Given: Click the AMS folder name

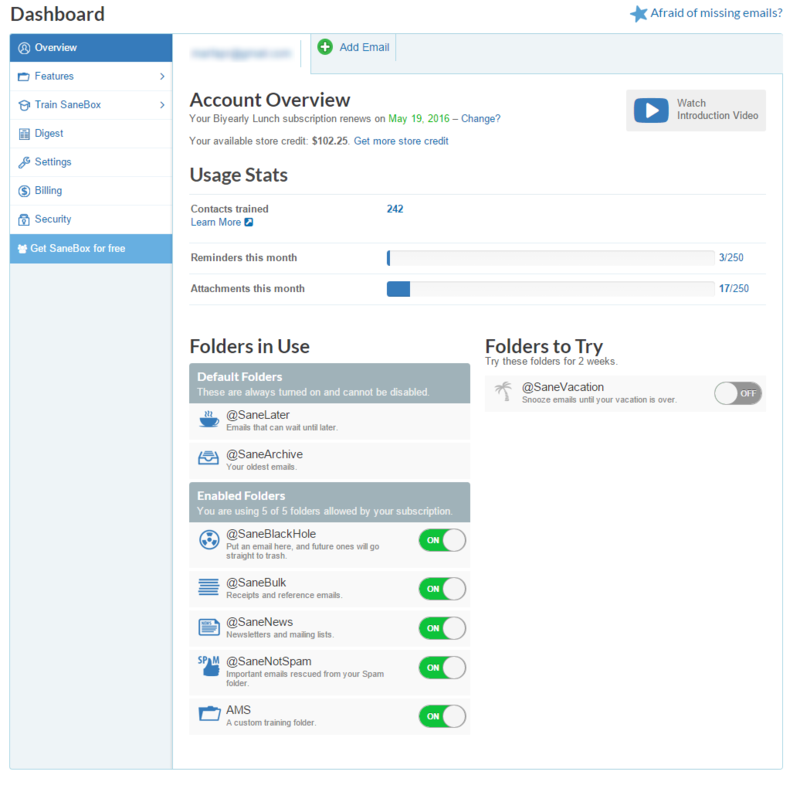Looking at the screenshot, I should point(238,710).
